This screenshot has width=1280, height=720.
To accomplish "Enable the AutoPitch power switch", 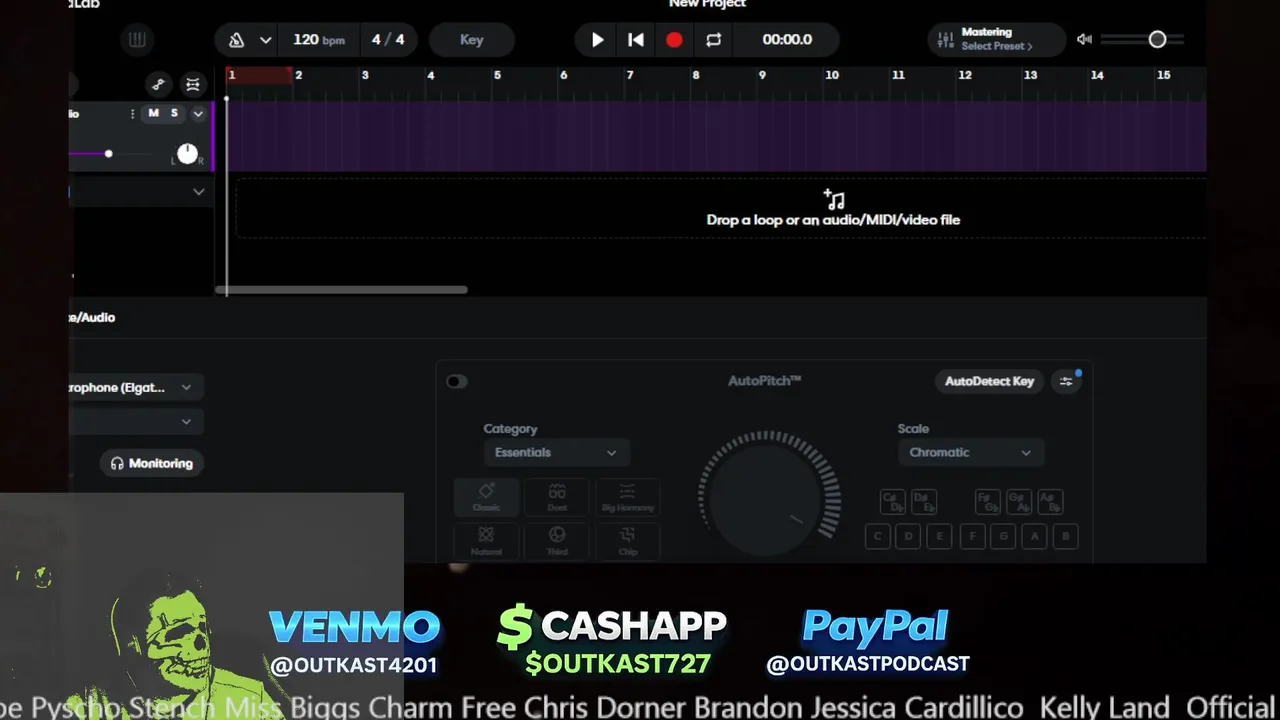I will point(456,381).
